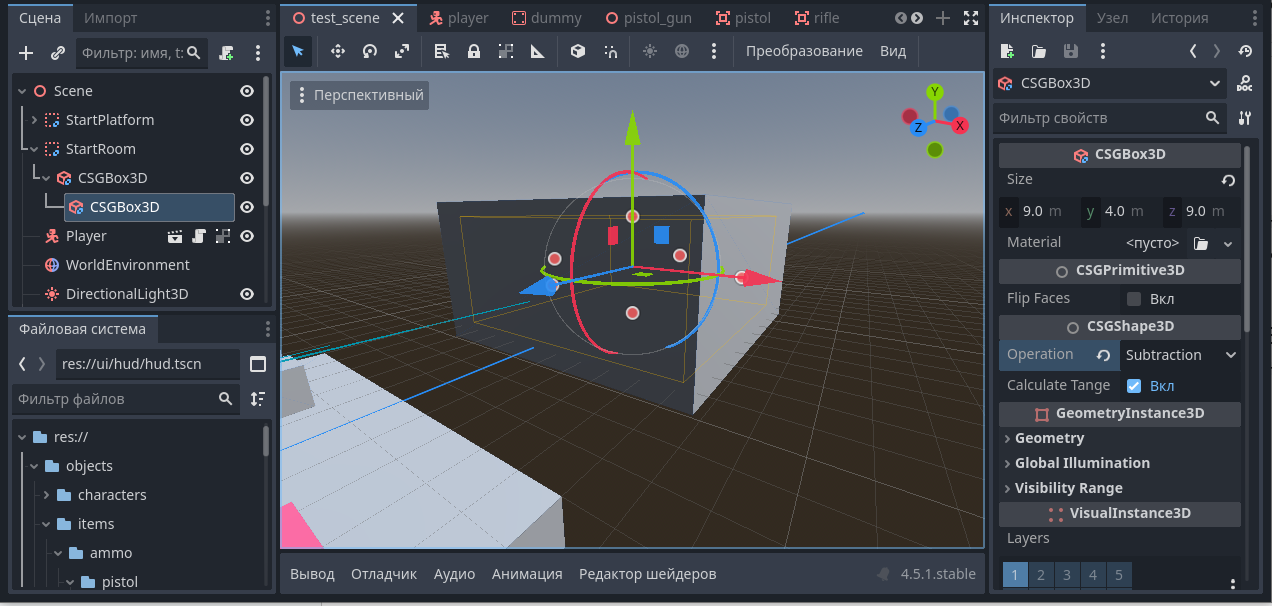The image size is (1272, 606).
Task: Click the Перспективный viewport menu button
Action: click(x=360, y=95)
